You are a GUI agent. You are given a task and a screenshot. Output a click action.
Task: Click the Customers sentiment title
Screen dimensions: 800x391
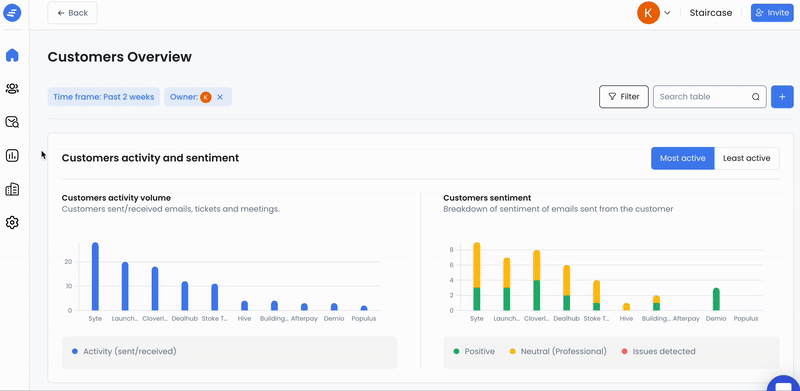click(x=487, y=198)
